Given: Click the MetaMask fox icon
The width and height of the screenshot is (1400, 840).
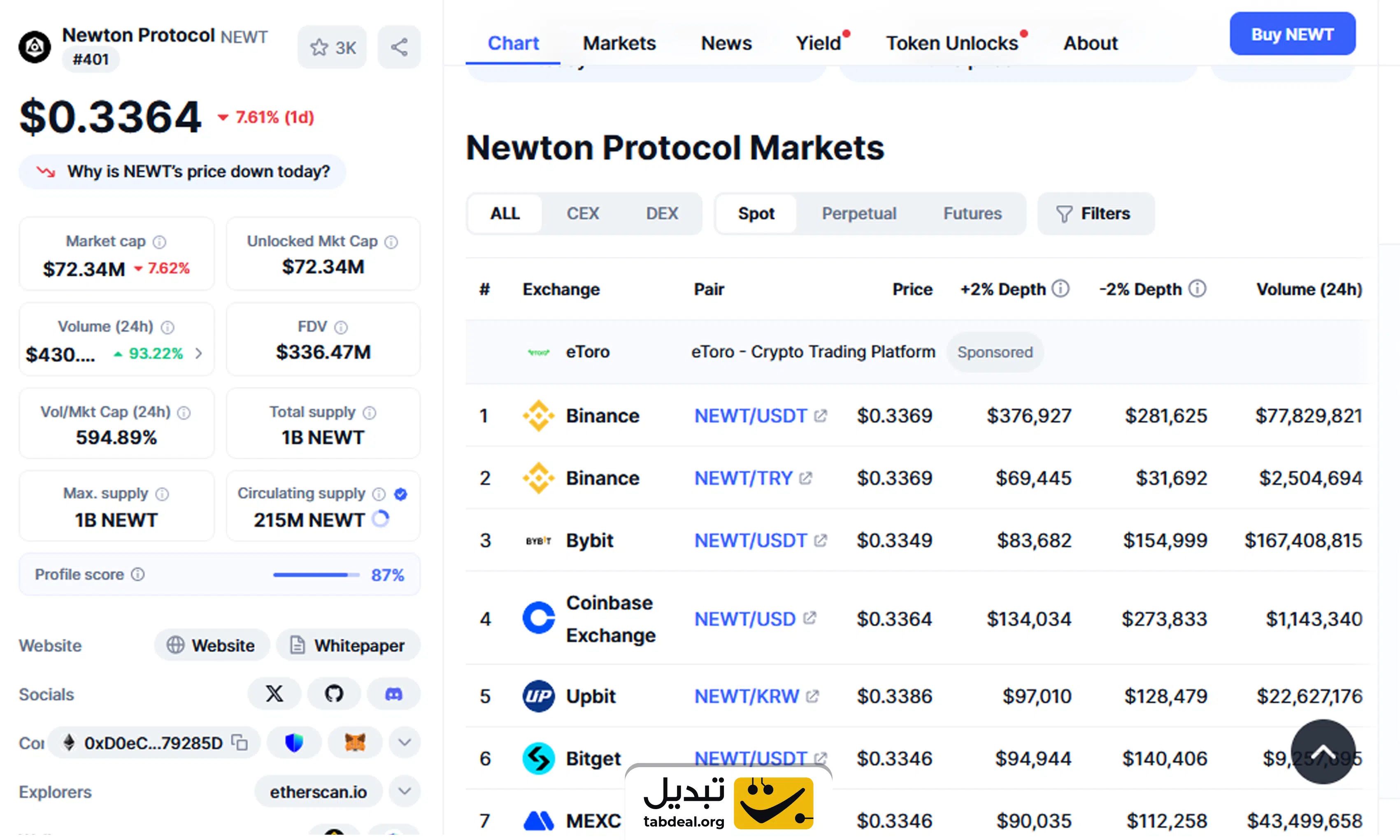Looking at the screenshot, I should tap(355, 742).
